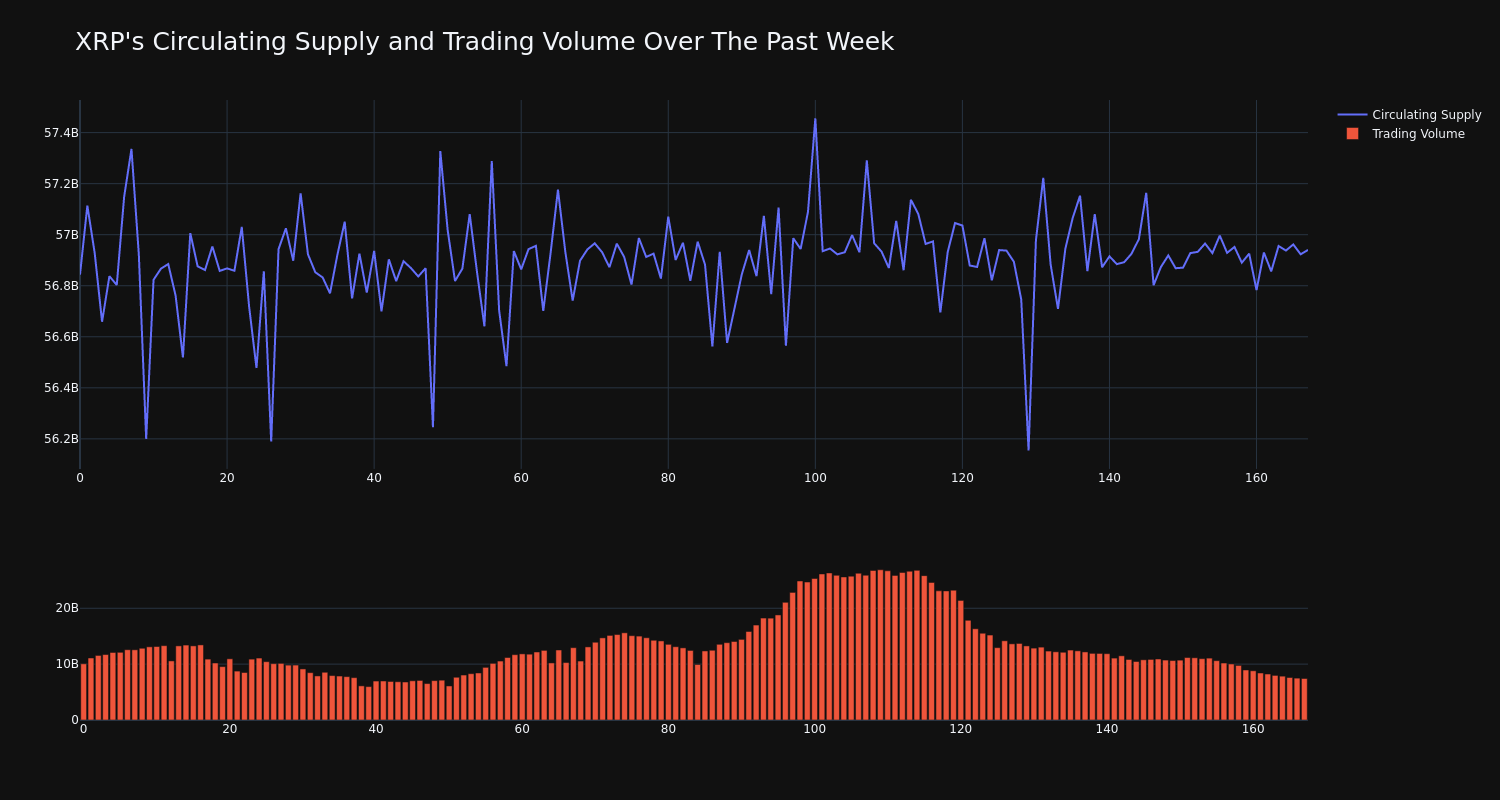1500x800 pixels.
Task: Toggle the Circulating Supply legend entry
Action: [1410, 115]
